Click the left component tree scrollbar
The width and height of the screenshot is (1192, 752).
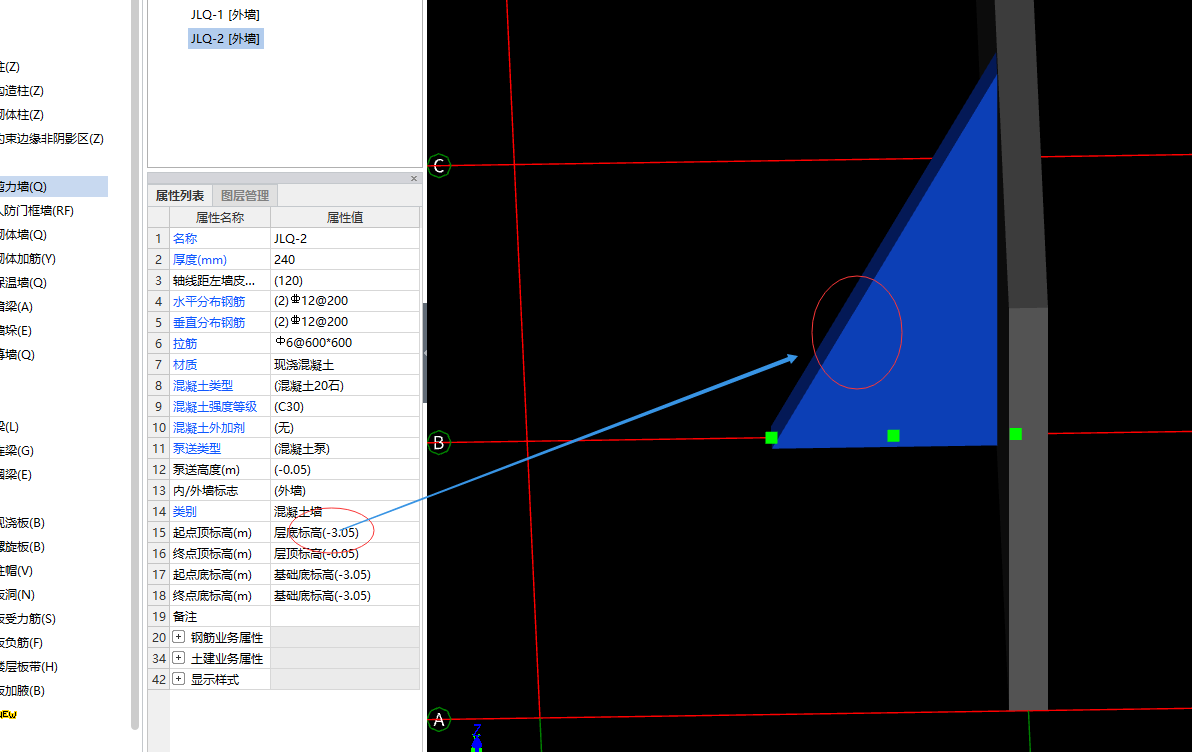135,365
